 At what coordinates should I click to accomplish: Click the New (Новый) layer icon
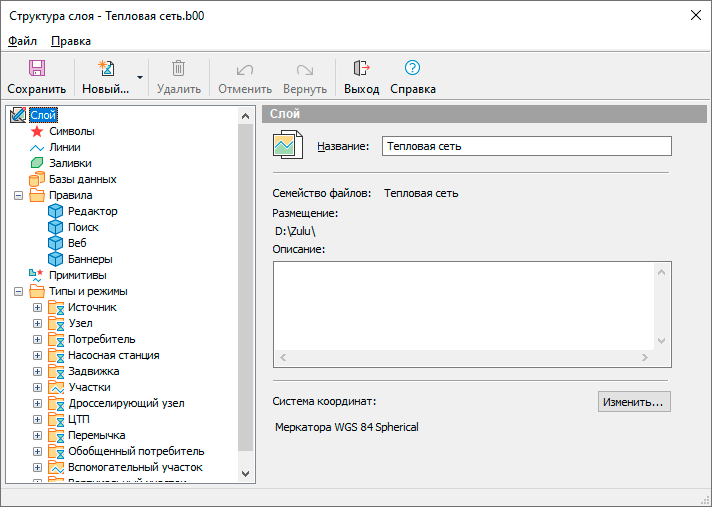104,68
